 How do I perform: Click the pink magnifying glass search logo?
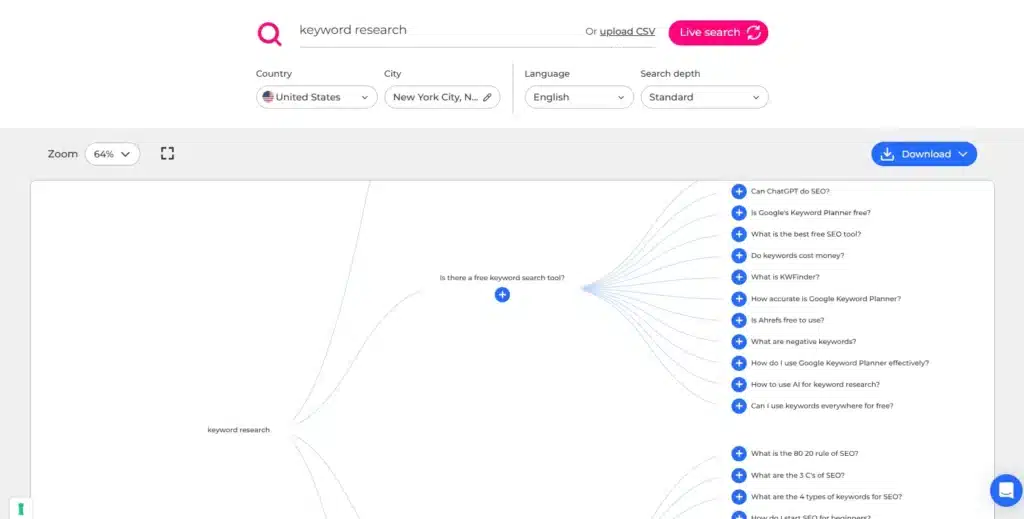[269, 33]
